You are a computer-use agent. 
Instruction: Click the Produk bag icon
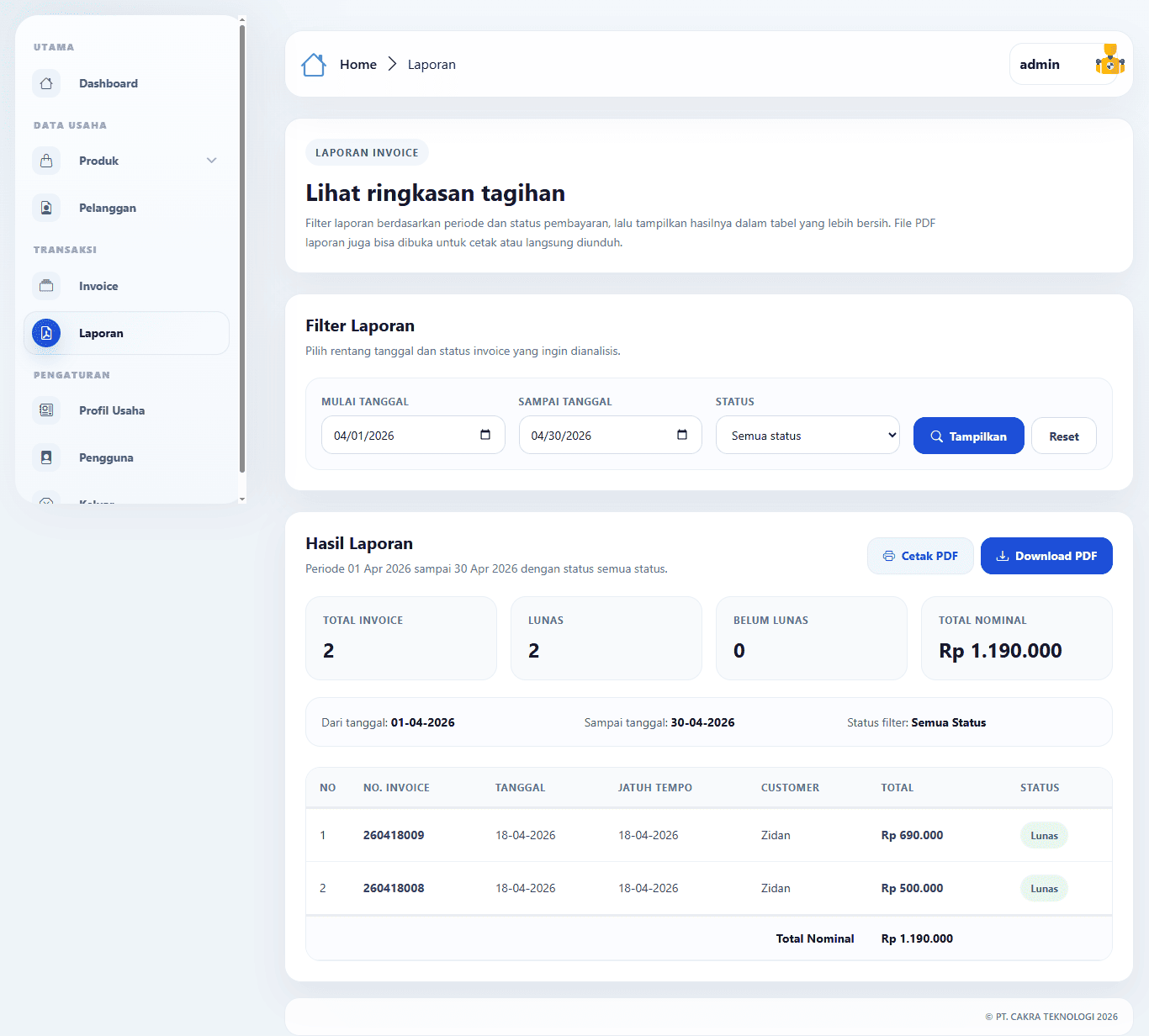click(x=46, y=161)
